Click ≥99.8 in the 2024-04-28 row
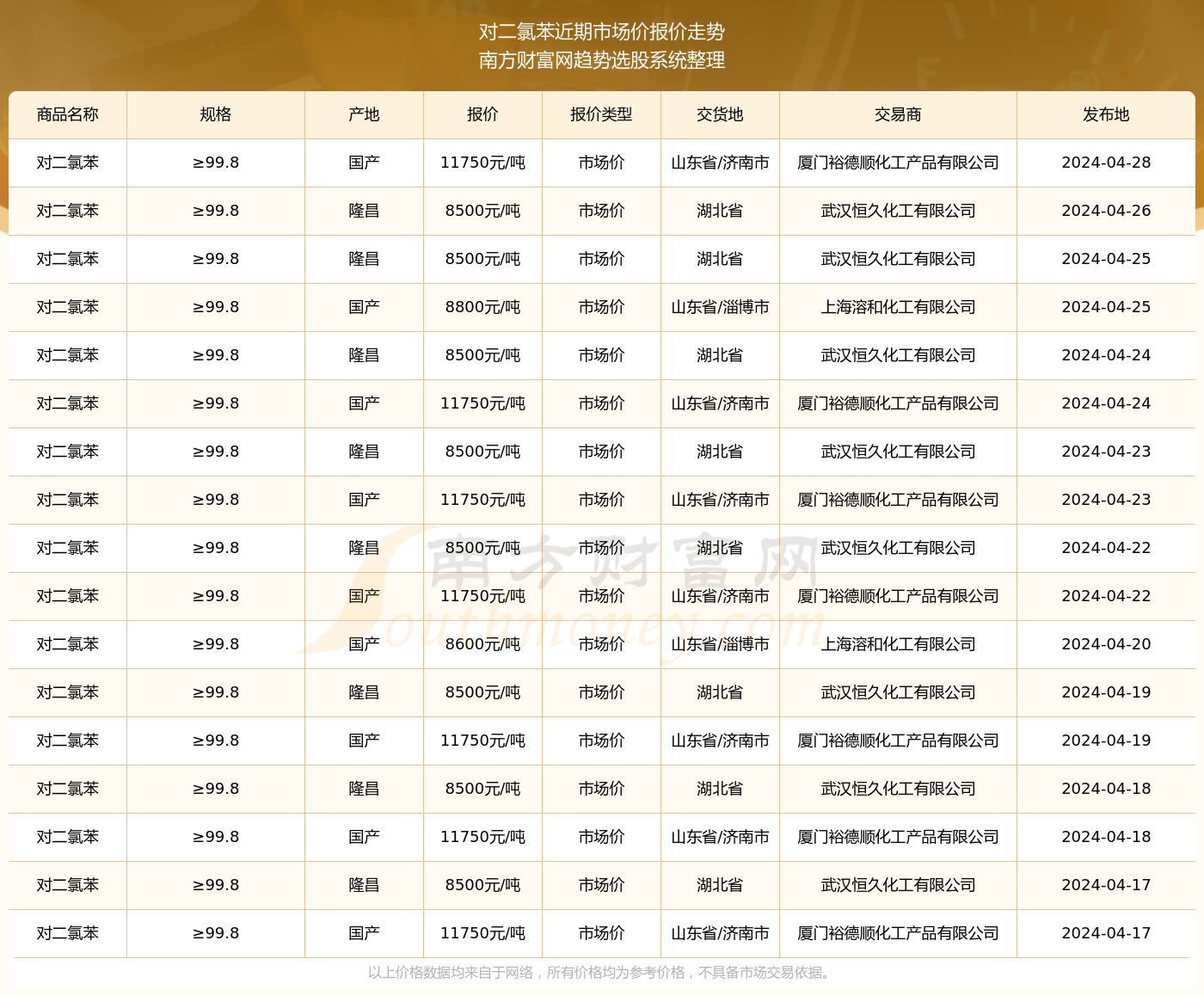The image size is (1204, 996). coord(216,163)
